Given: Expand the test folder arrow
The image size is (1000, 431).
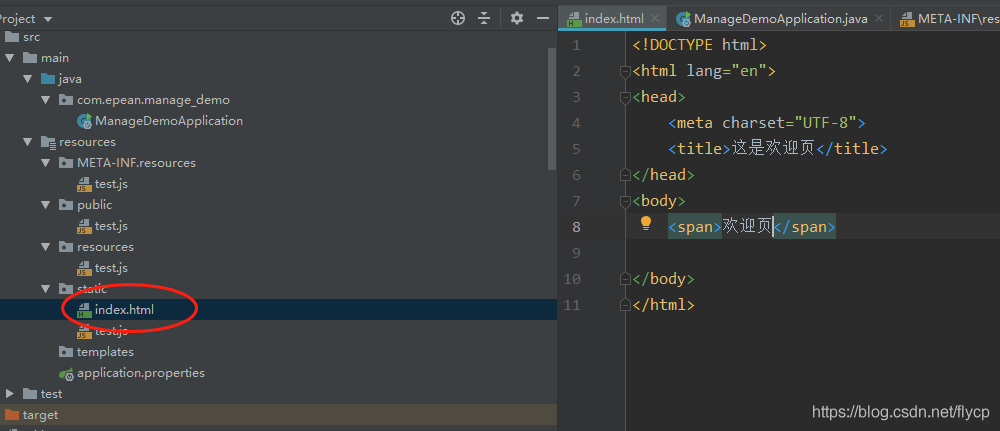Looking at the screenshot, I should pos(10,394).
